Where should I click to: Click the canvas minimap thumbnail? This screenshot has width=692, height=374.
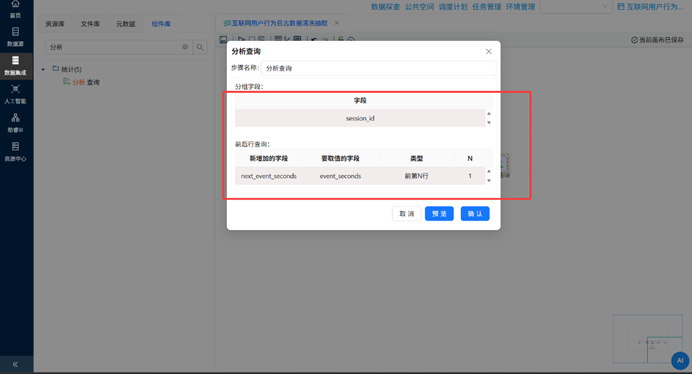point(647,338)
